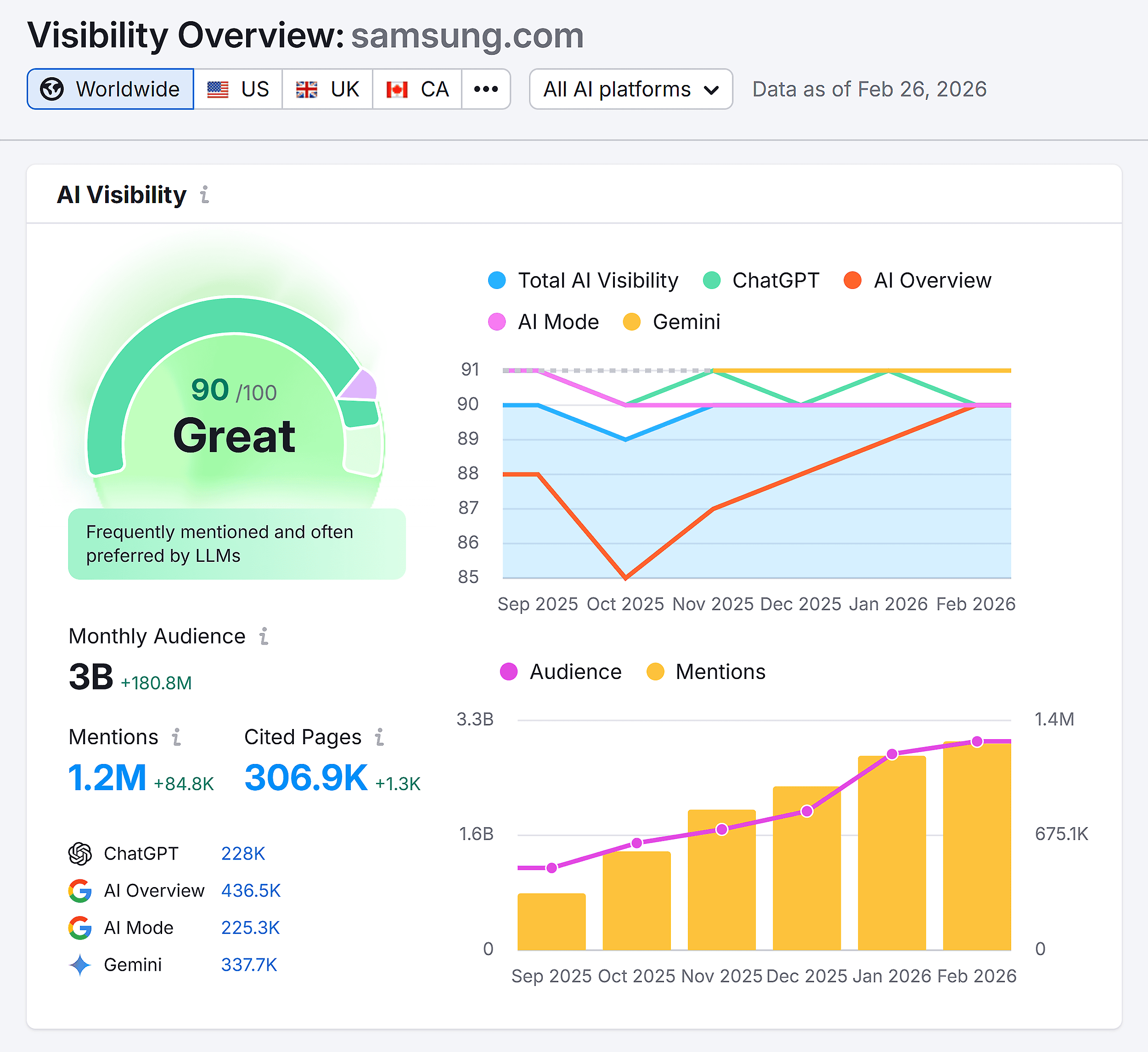Viewport: 1148px width, 1052px height.
Task: Switch to the UK region tab
Action: tap(327, 90)
